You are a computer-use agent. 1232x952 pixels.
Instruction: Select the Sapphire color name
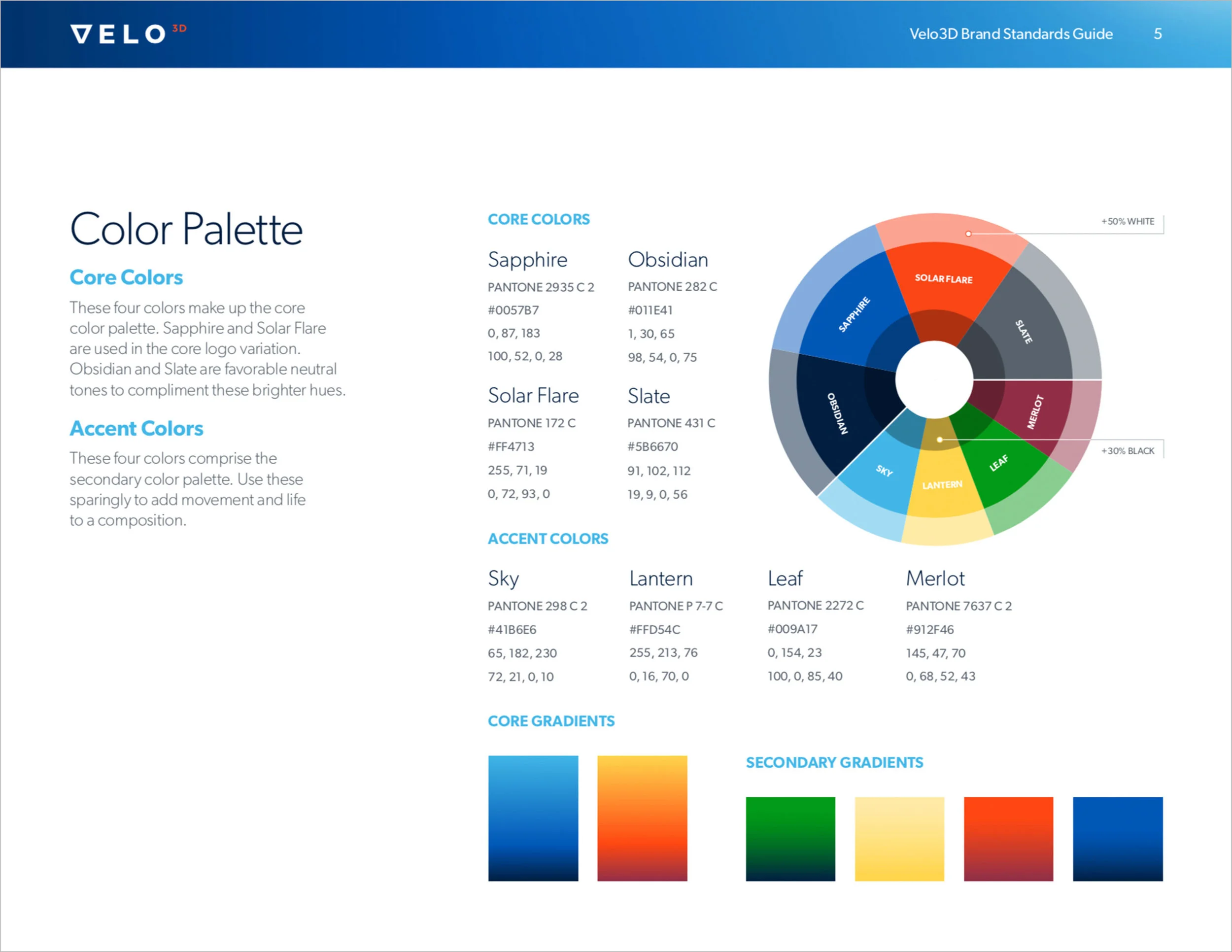pos(527,261)
